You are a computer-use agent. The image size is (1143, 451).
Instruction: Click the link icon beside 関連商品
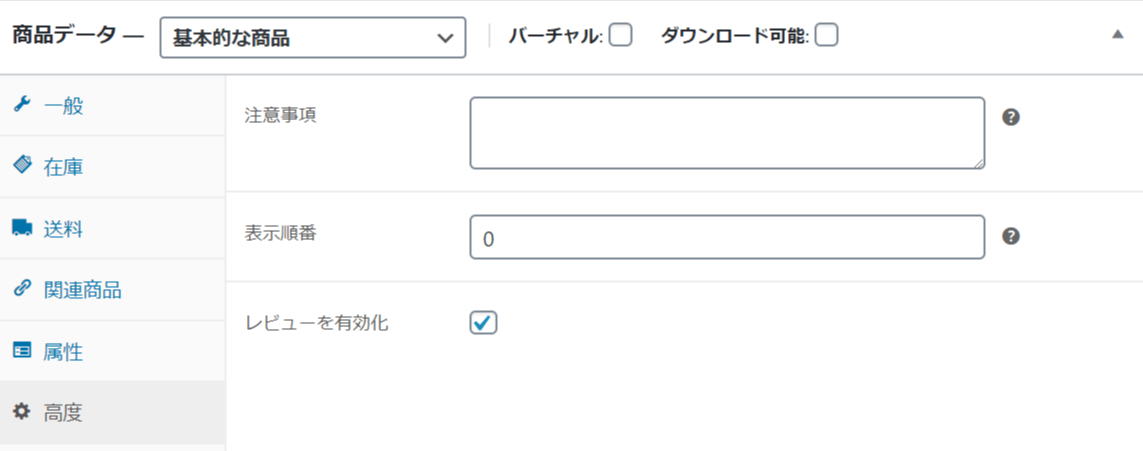(x=22, y=289)
